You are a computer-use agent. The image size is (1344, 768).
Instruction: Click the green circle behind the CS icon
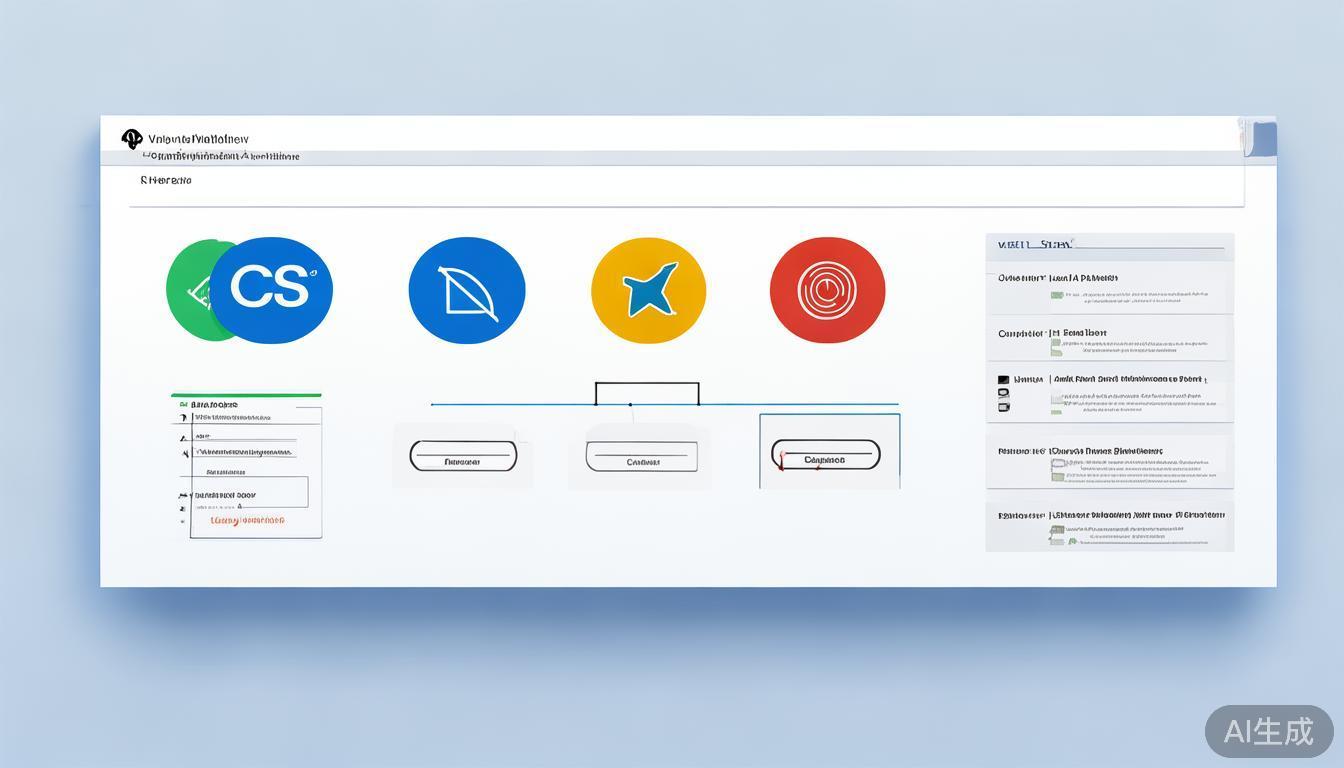pyautogui.click(x=188, y=290)
